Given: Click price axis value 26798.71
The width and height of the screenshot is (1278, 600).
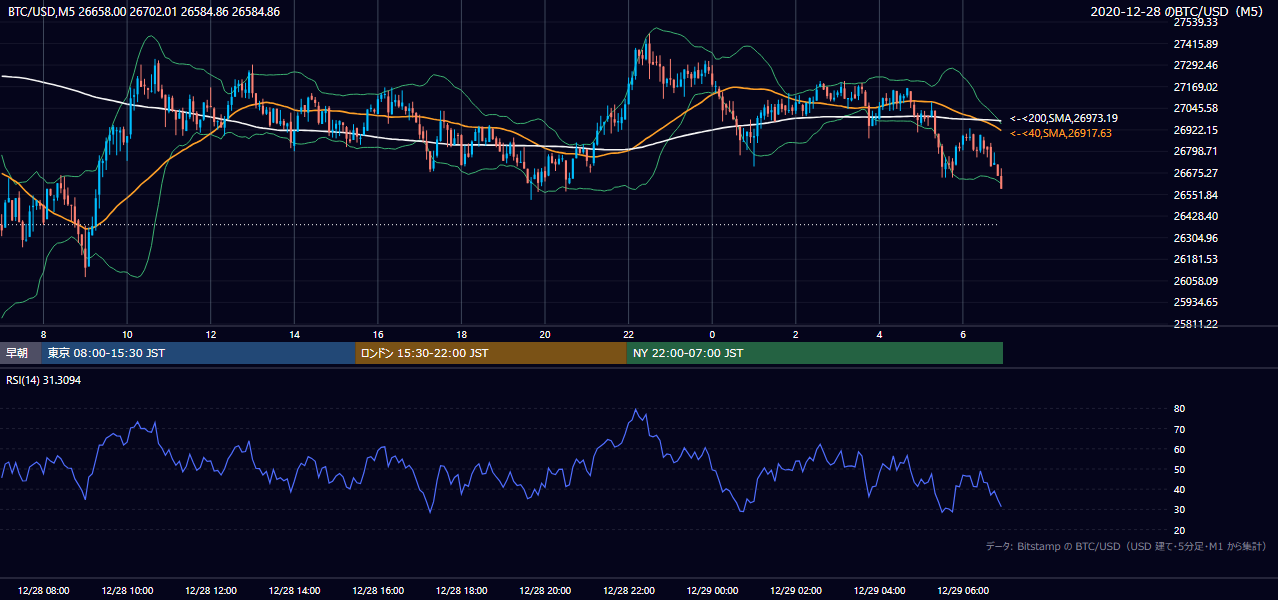Looking at the screenshot, I should coord(1195,151).
